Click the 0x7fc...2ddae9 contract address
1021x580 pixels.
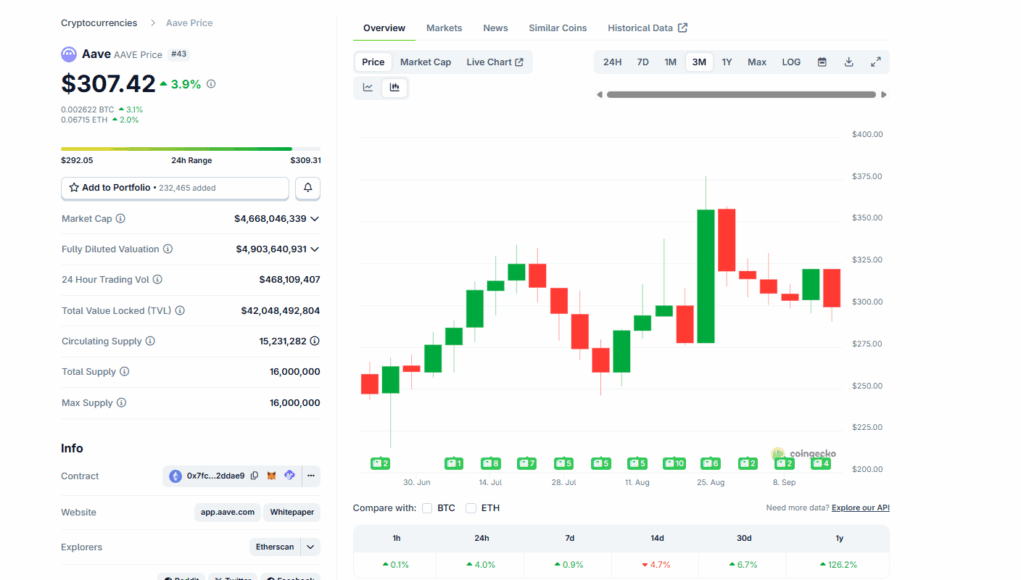click(x=216, y=476)
